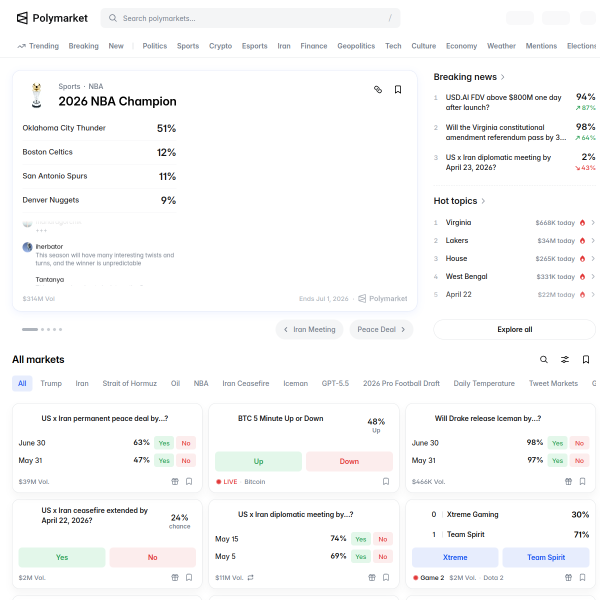Viewport: 600px width, 600px height.
Task: Open the All markets filter settings icon
Action: (565, 359)
